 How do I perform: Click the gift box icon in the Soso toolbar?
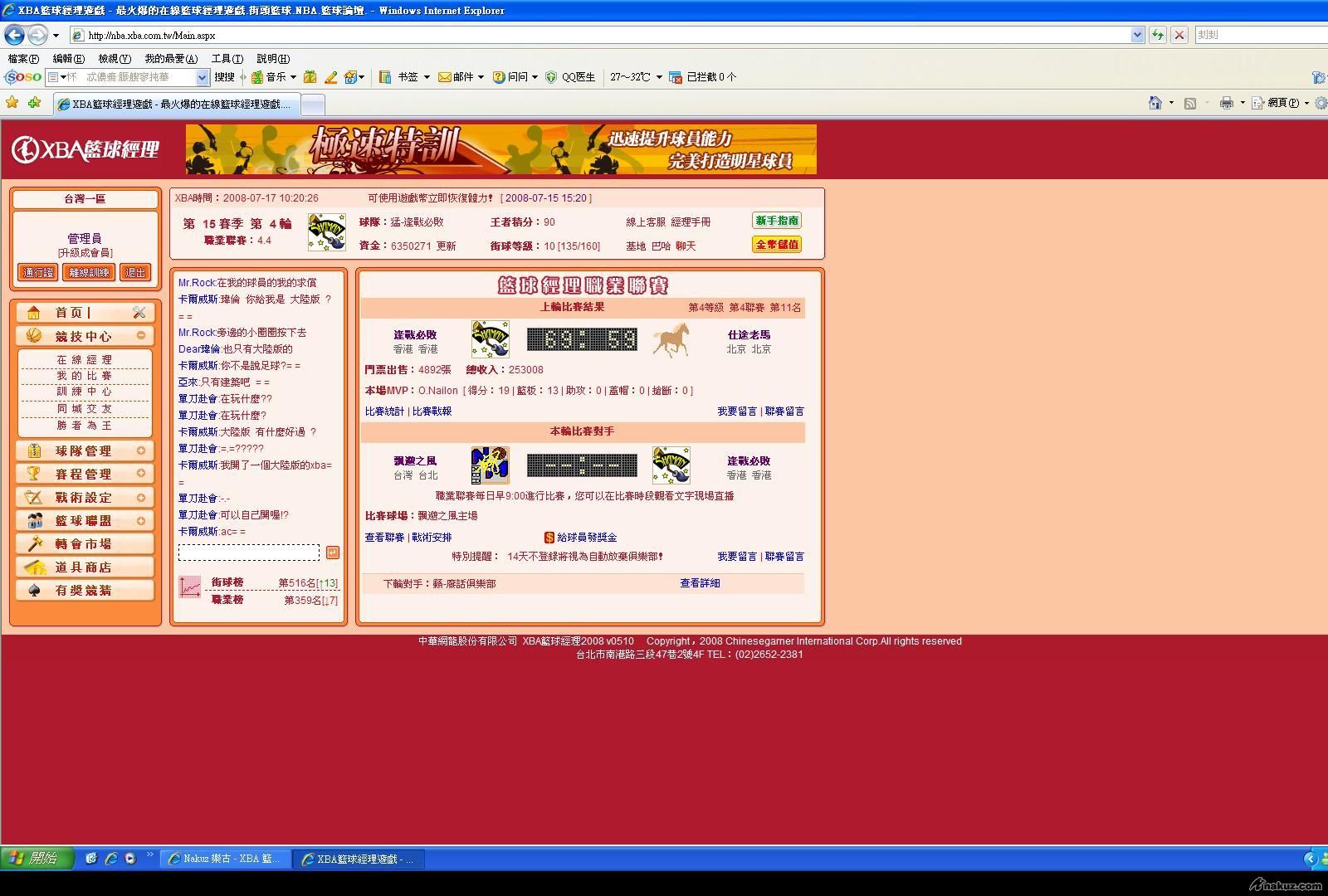pos(310,76)
